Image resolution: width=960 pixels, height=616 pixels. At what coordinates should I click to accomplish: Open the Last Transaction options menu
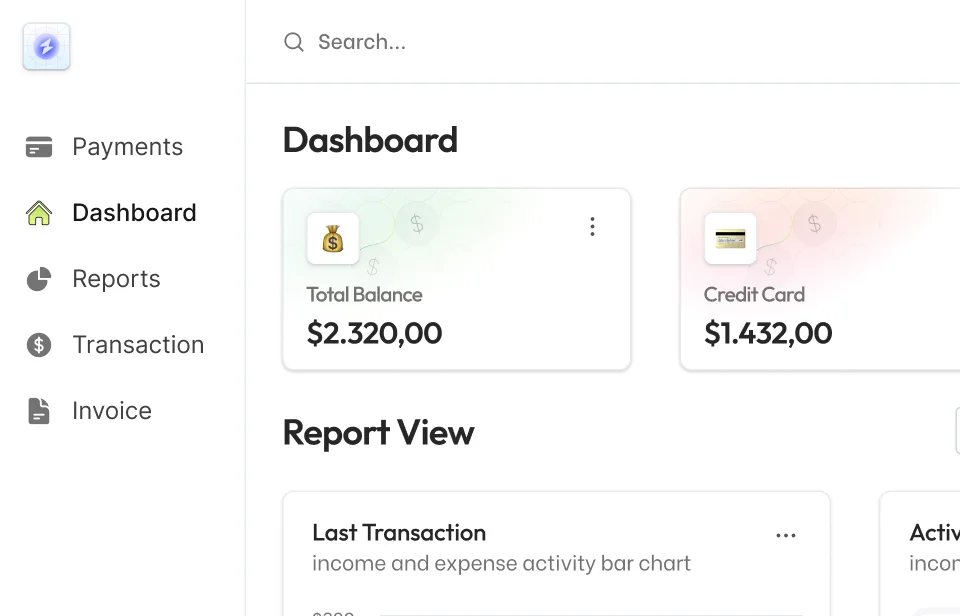point(786,535)
